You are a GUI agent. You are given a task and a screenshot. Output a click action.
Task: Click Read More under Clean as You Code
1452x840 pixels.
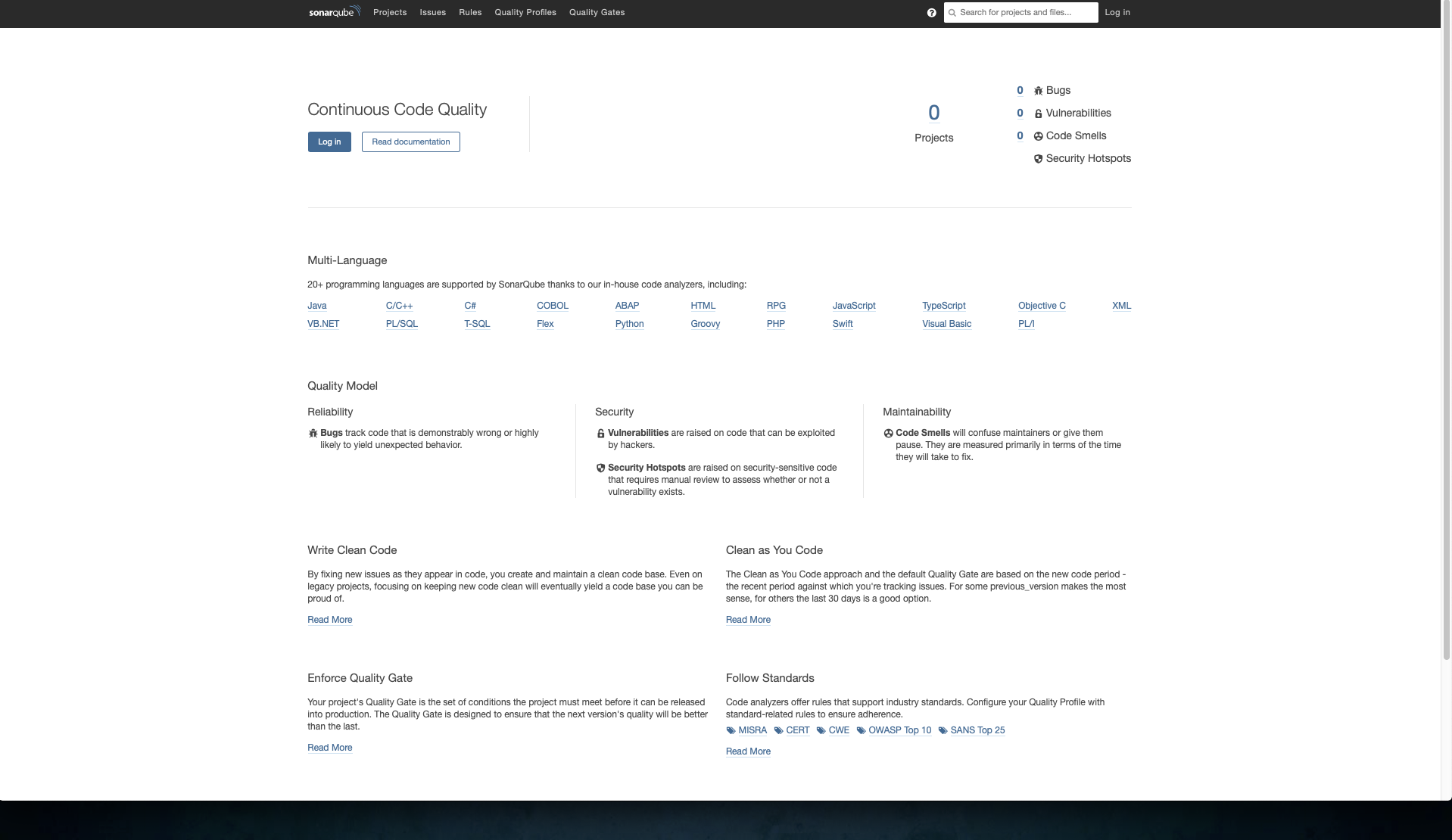click(749, 620)
